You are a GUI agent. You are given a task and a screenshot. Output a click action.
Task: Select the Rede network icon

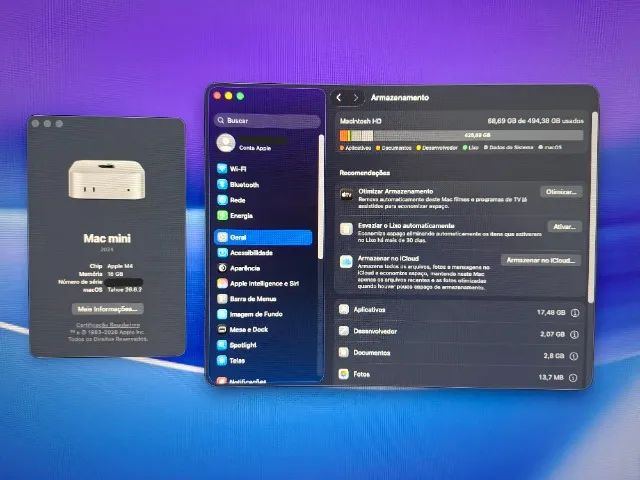(x=222, y=200)
